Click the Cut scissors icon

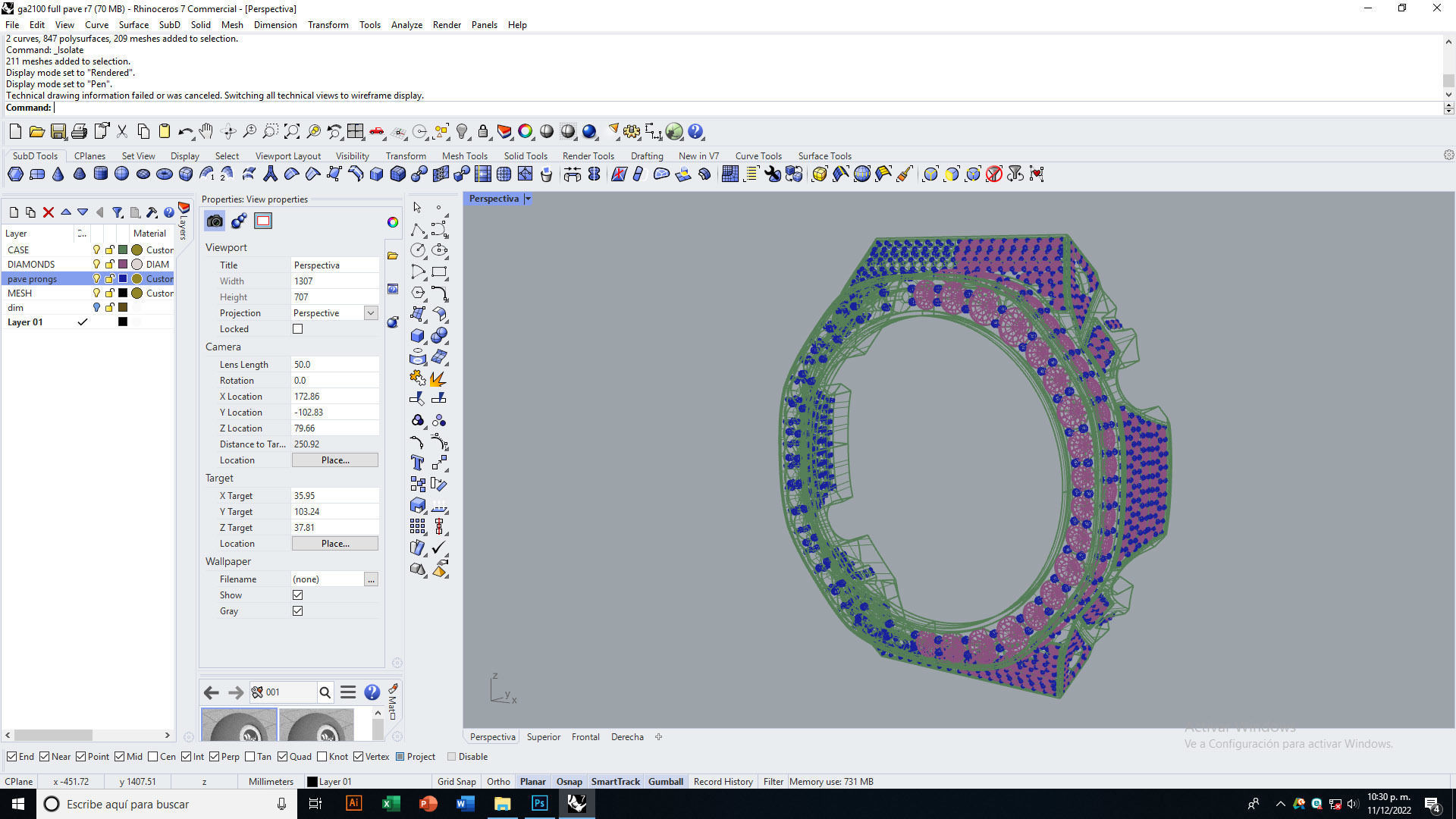[x=121, y=132]
